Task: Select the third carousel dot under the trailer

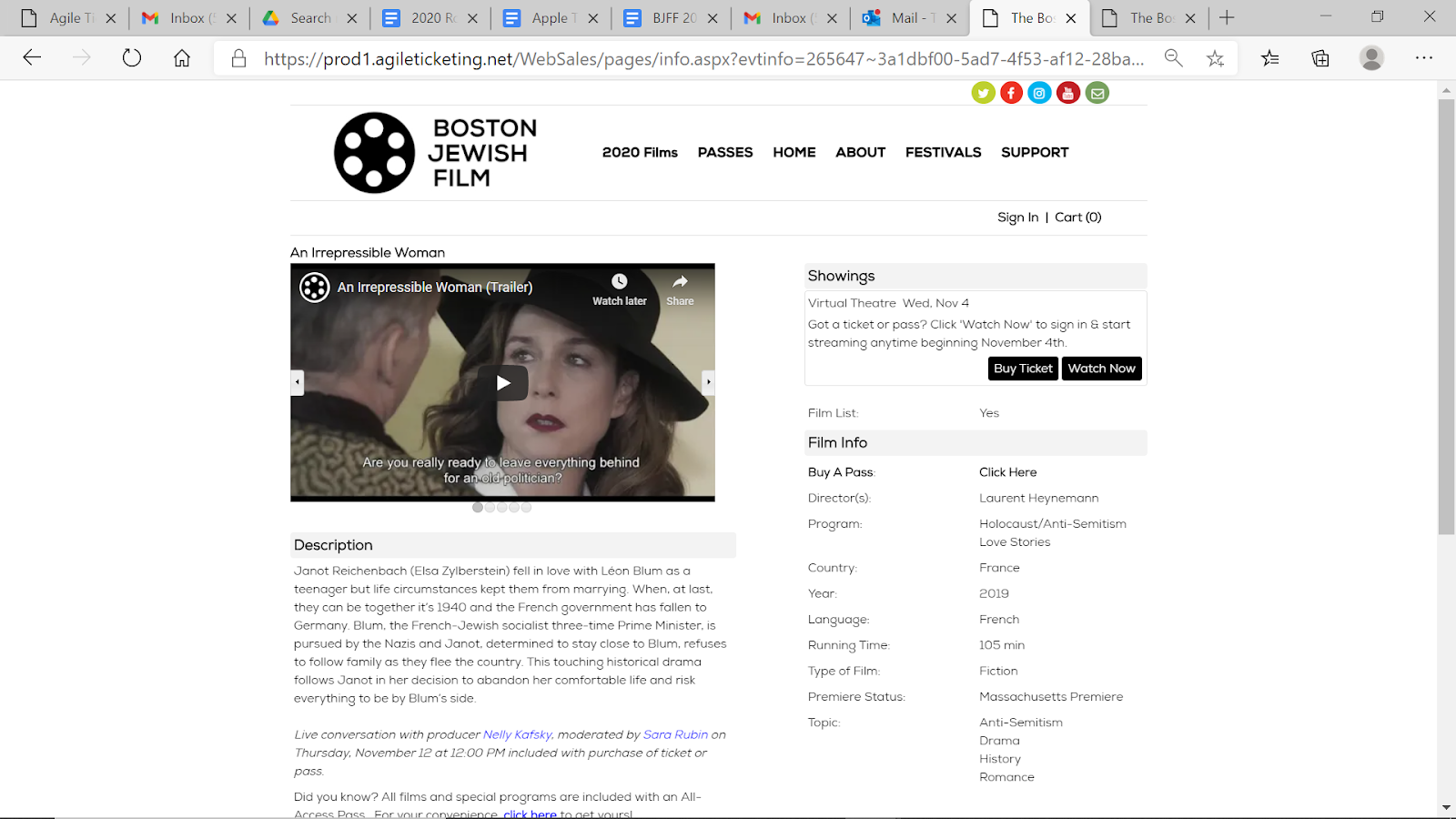Action: [501, 508]
